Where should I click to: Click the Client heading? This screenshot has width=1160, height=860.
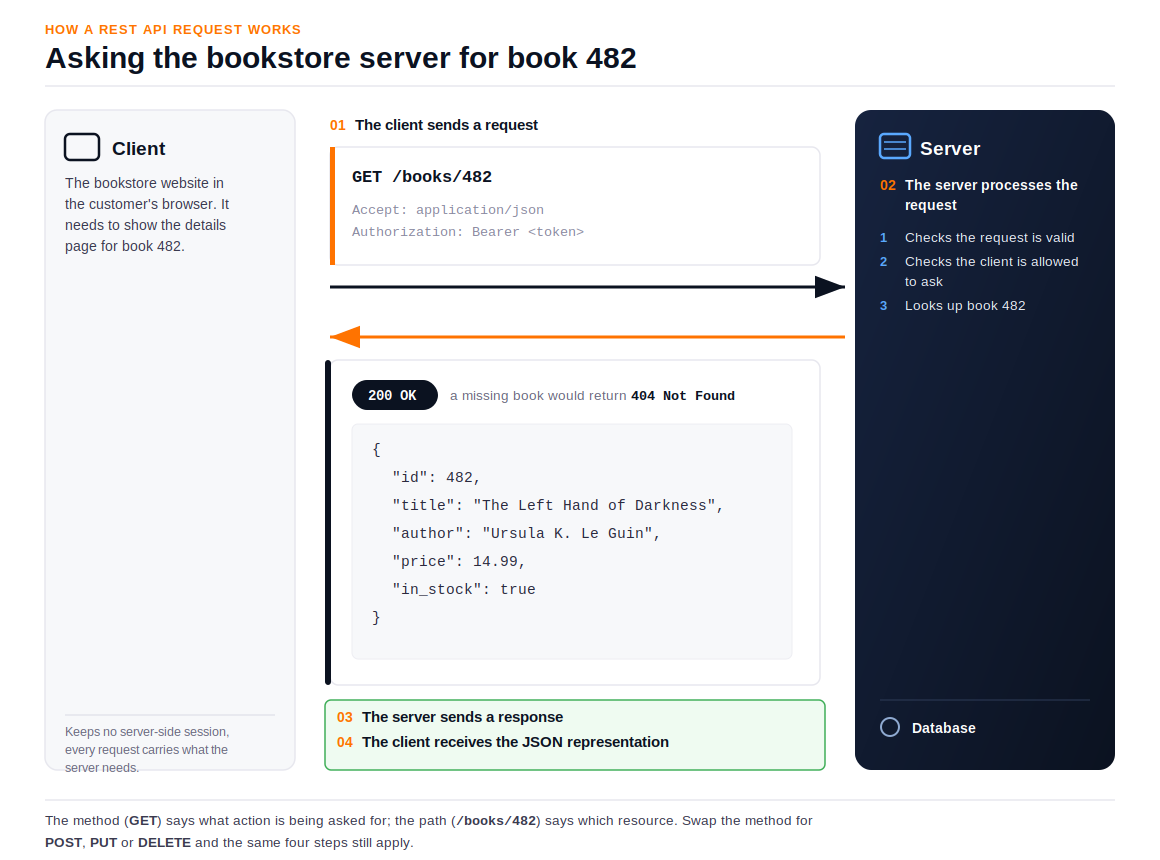(138, 149)
